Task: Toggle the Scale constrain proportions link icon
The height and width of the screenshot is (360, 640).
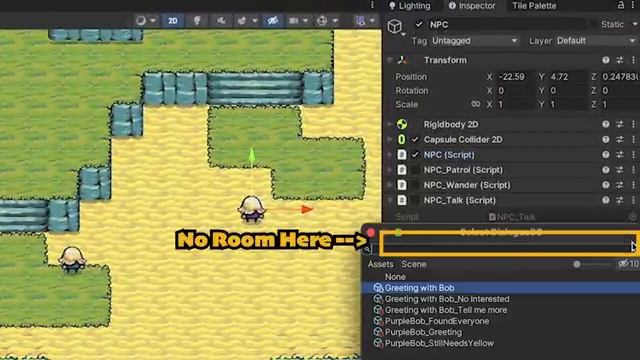Action: coord(476,104)
